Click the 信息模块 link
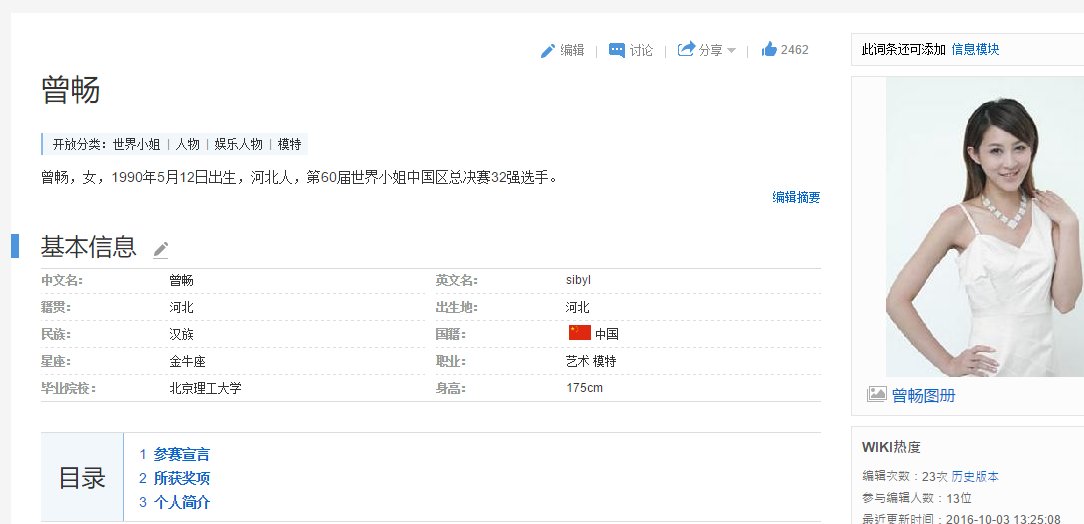The height and width of the screenshot is (524, 1084). 975,49
